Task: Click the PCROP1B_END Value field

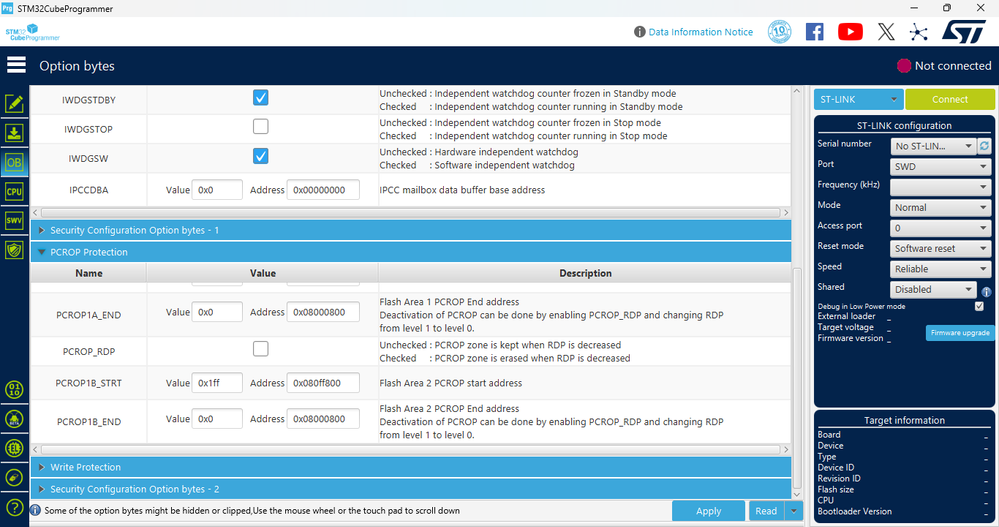Action: (217, 419)
